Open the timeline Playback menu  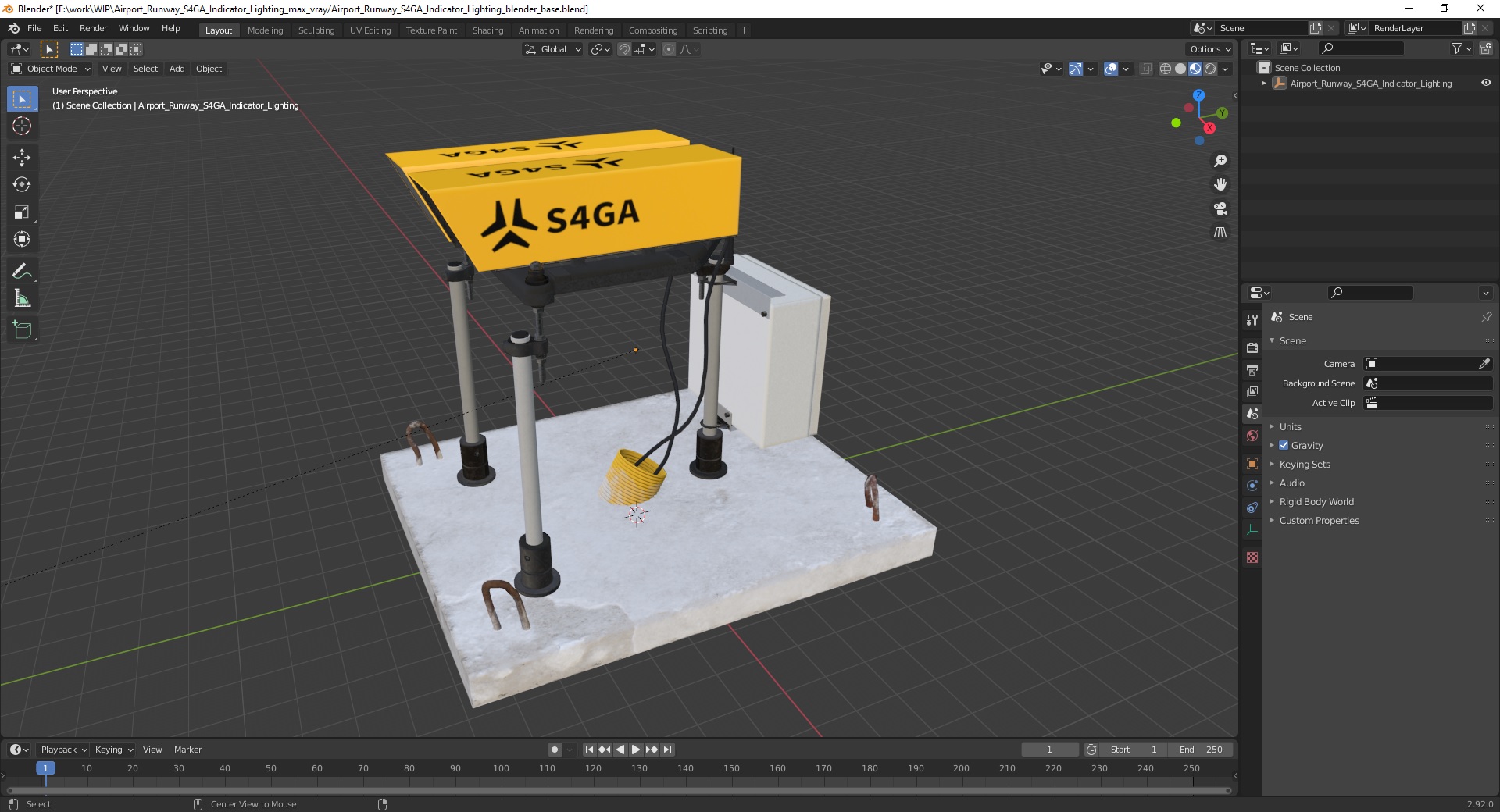pyautogui.click(x=63, y=750)
